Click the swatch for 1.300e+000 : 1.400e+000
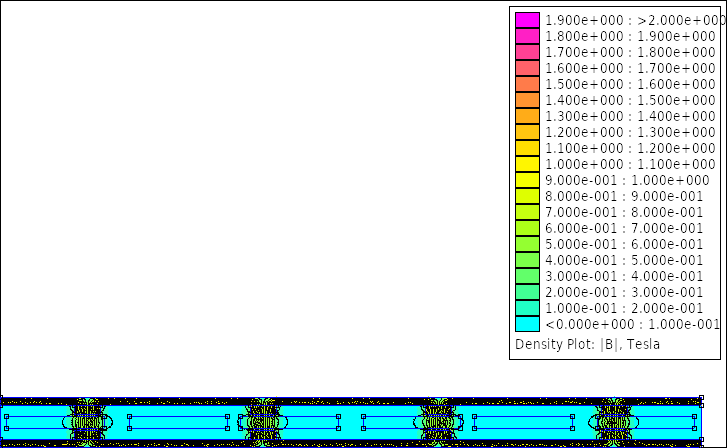This screenshot has width=727, height=448. 527,116
